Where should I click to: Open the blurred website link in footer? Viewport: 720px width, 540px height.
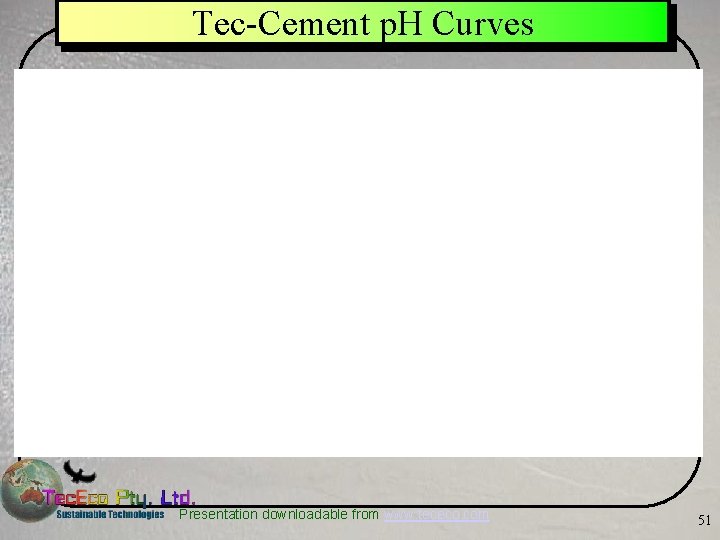click(436, 515)
